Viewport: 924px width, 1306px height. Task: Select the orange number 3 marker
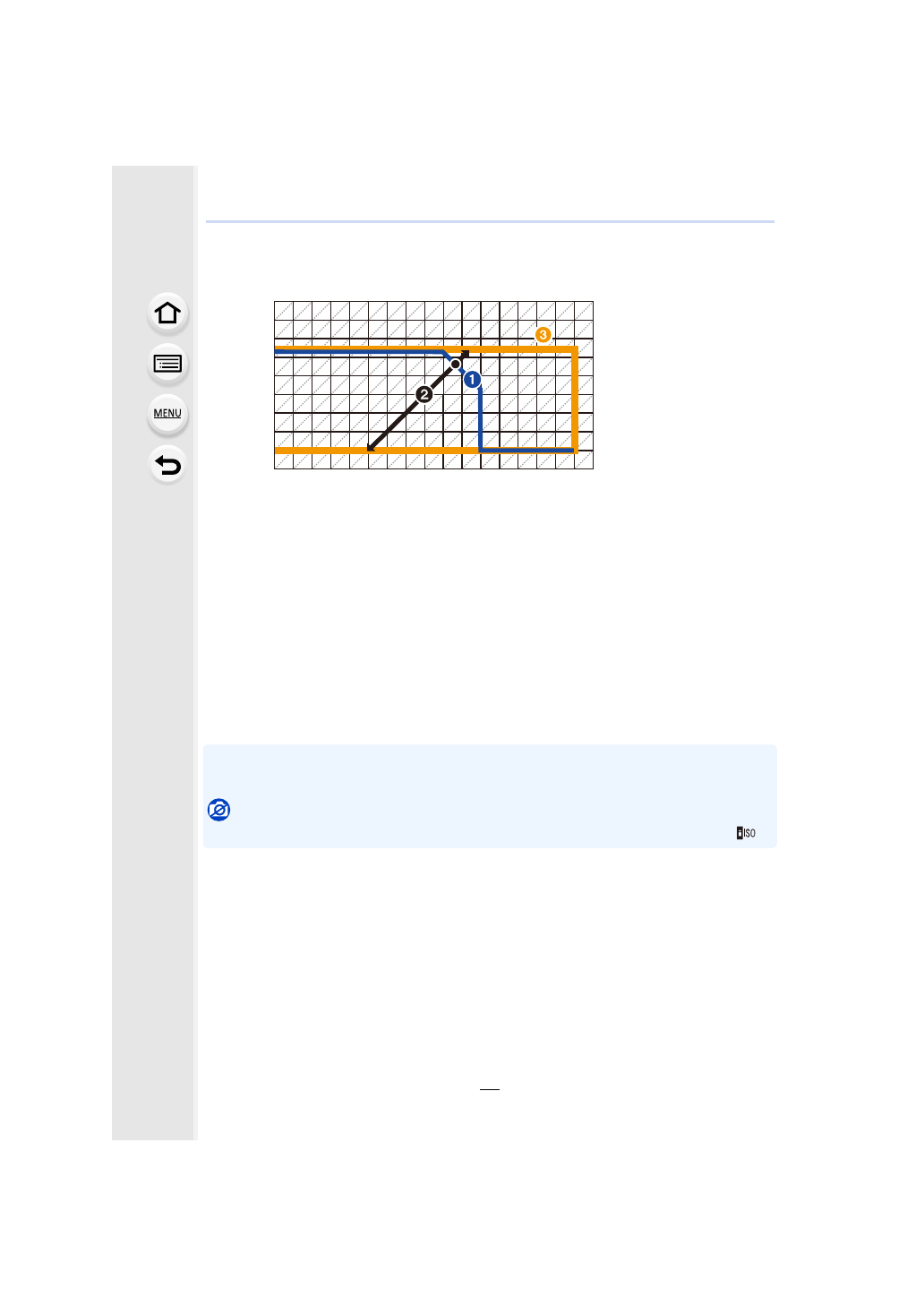(543, 335)
